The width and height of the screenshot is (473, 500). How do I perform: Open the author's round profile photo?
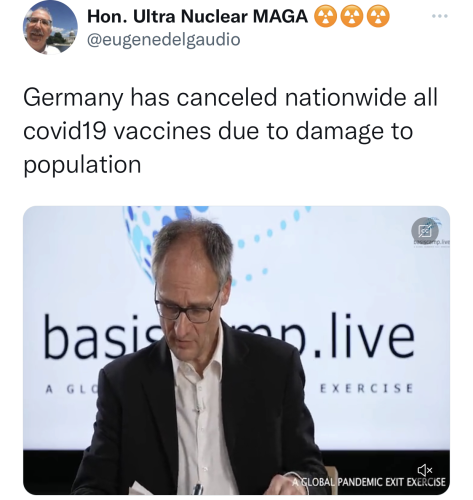(50, 28)
